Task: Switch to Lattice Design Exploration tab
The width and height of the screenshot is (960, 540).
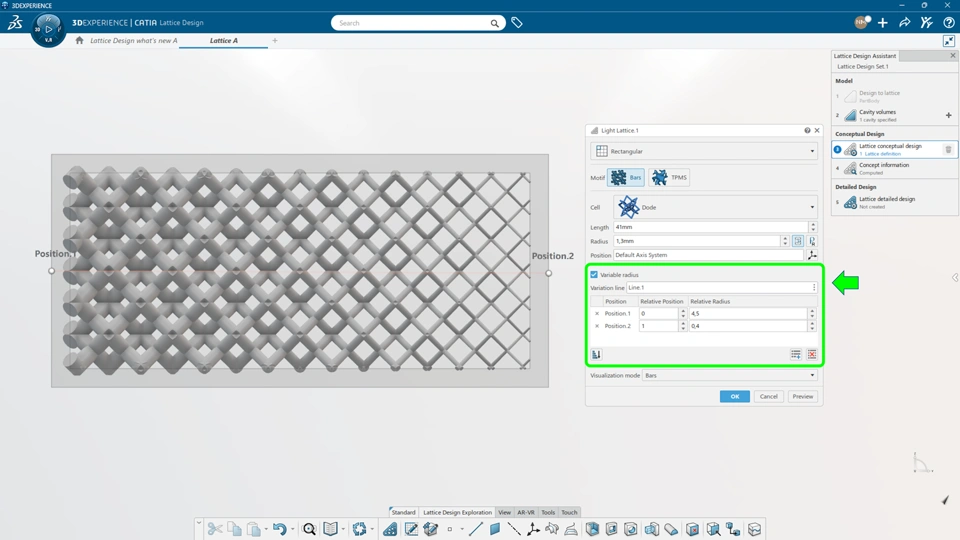Action: [x=457, y=512]
